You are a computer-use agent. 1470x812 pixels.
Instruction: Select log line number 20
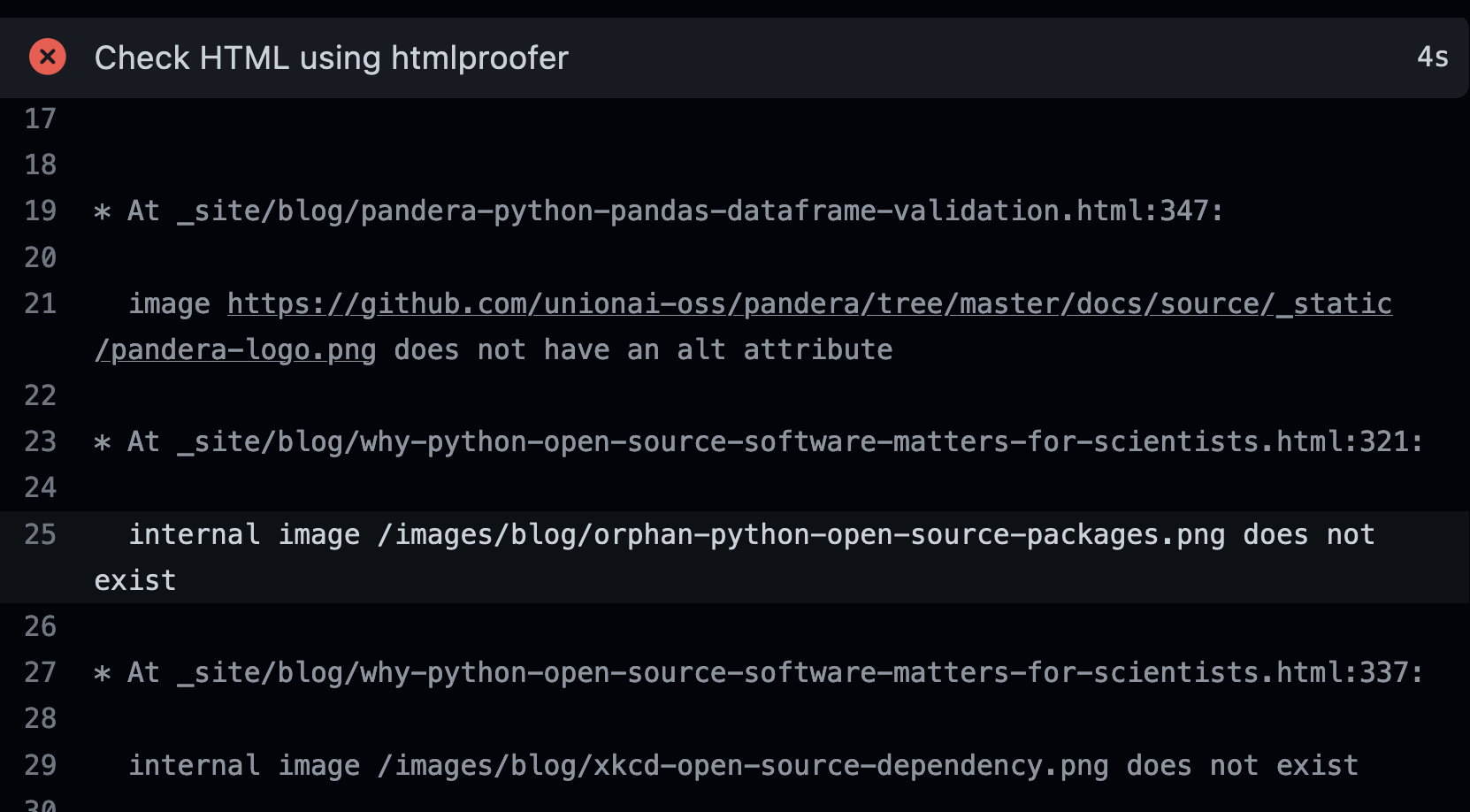tap(40, 257)
